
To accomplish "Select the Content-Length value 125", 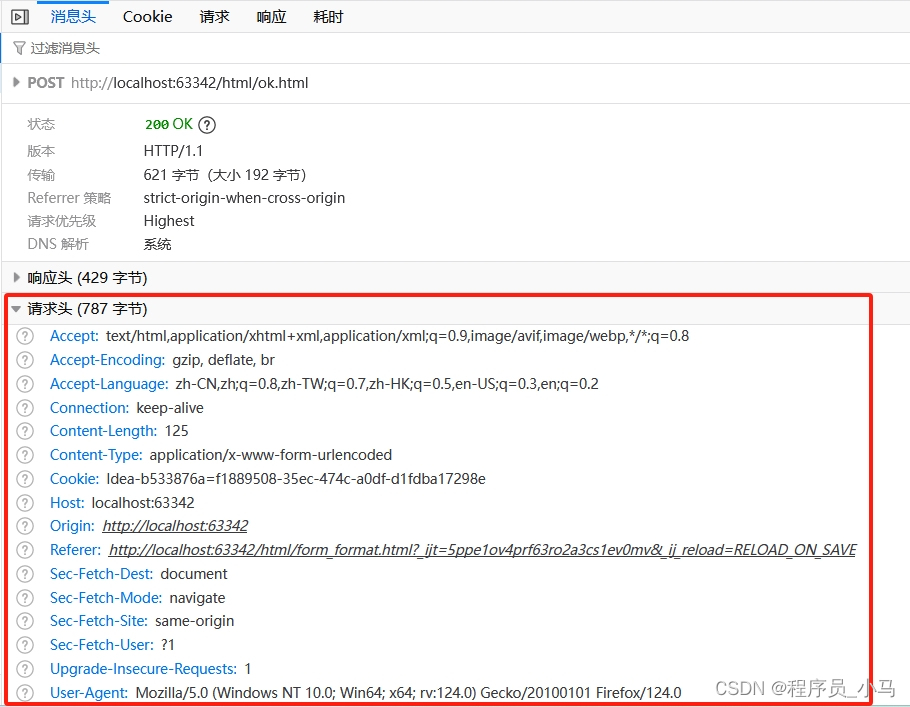I will pyautogui.click(x=176, y=431).
